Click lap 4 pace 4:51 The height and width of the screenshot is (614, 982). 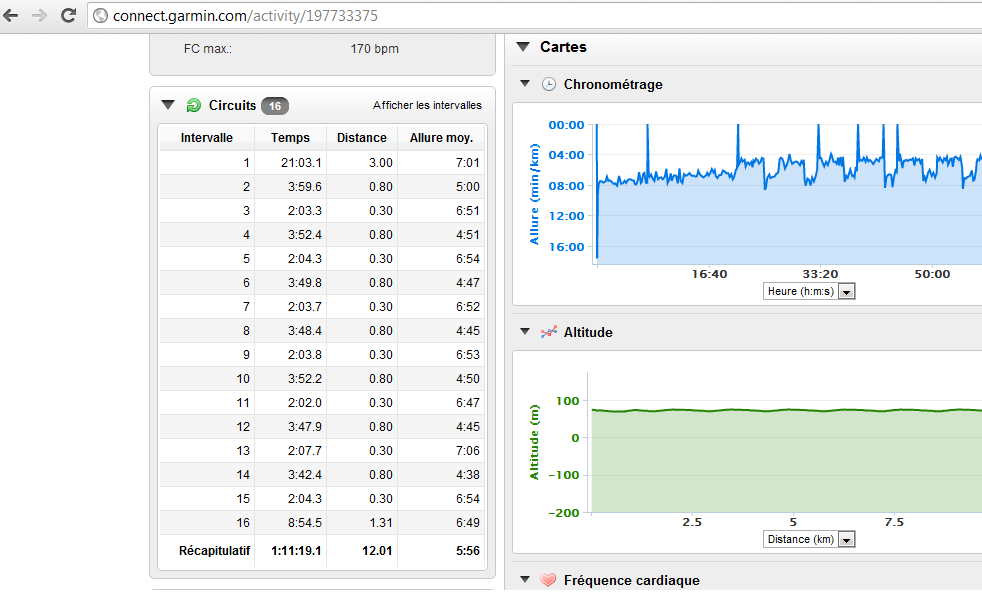coord(468,235)
